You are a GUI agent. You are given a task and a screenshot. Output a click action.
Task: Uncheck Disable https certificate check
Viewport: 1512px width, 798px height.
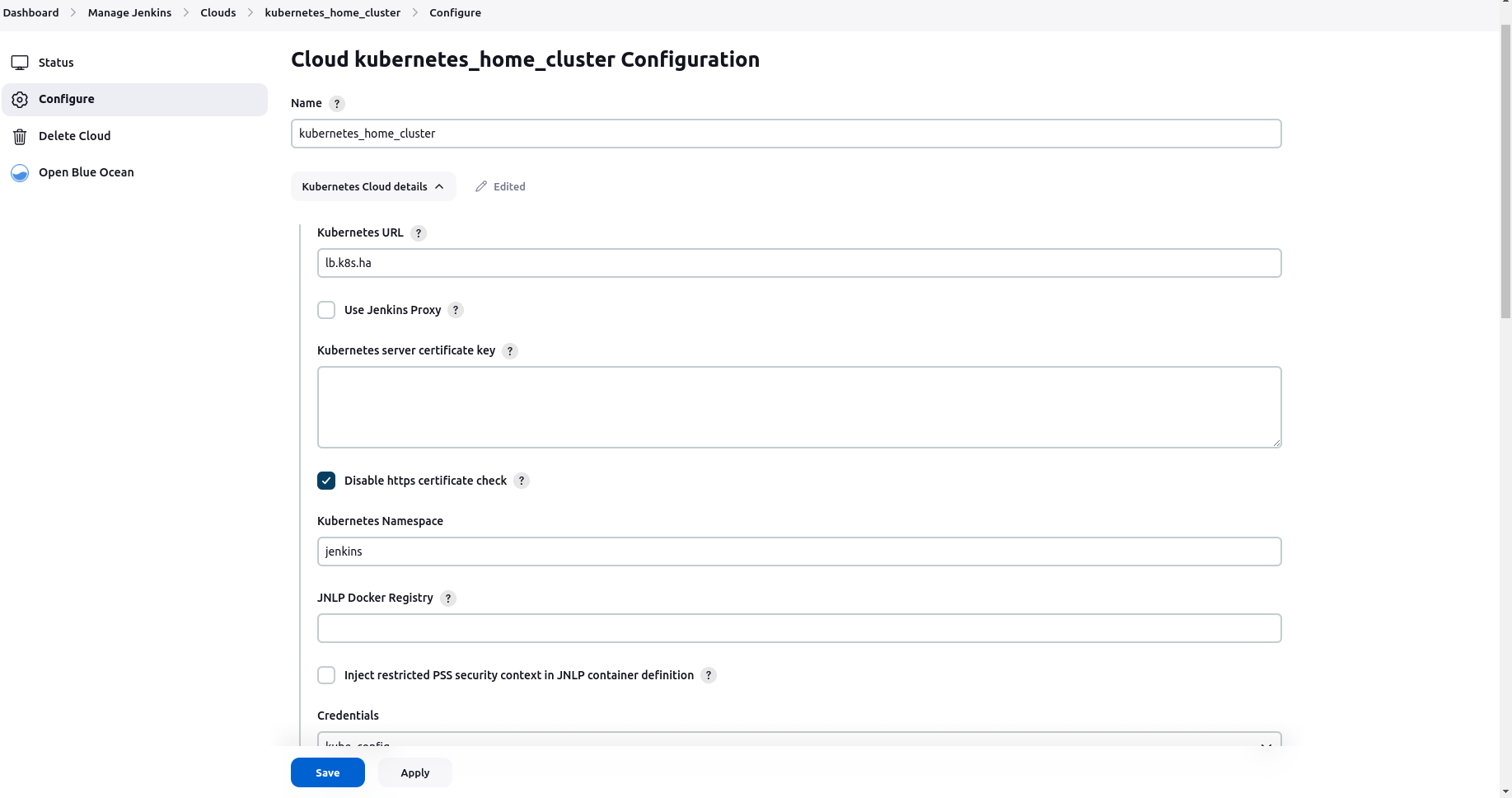click(326, 481)
